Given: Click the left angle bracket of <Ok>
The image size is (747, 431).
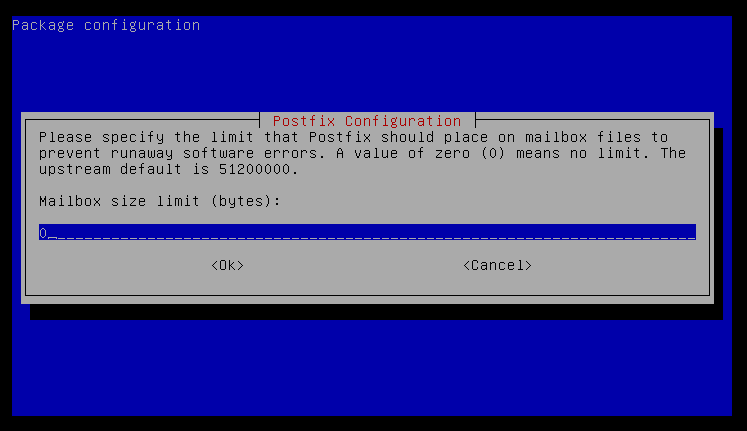Looking at the screenshot, I should pos(215,265).
